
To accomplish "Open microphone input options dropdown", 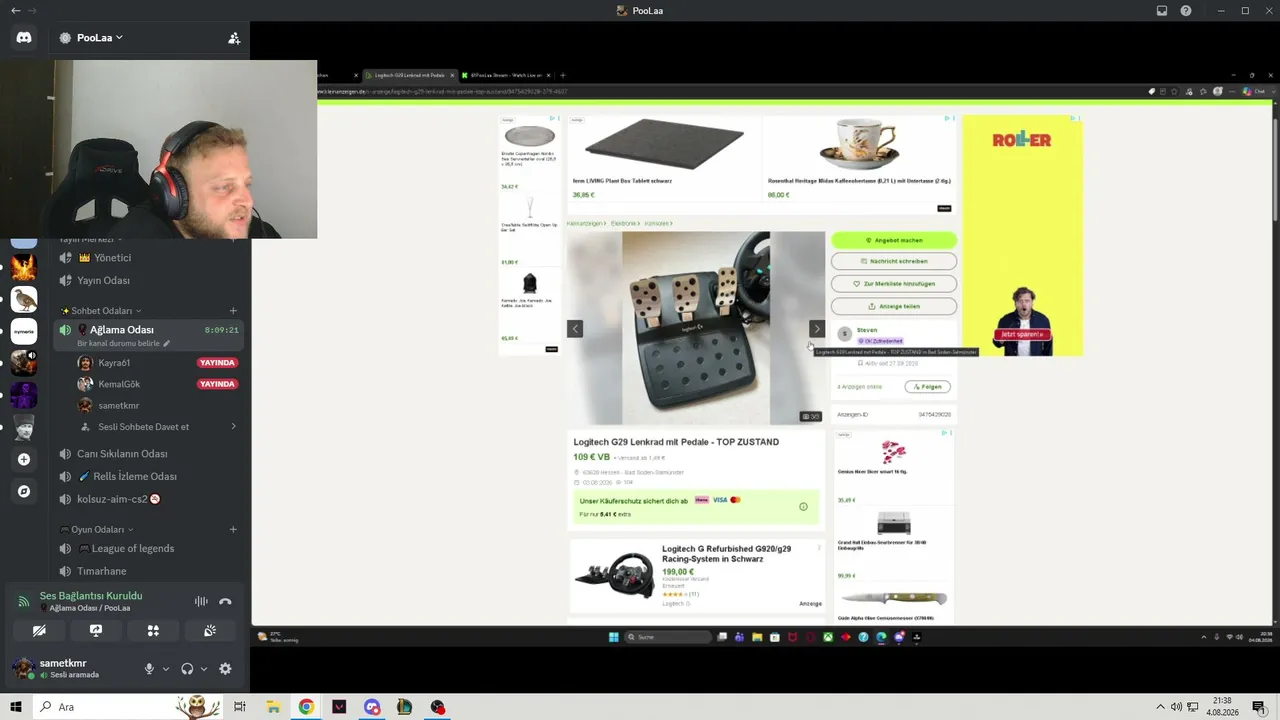I will tap(166, 669).
